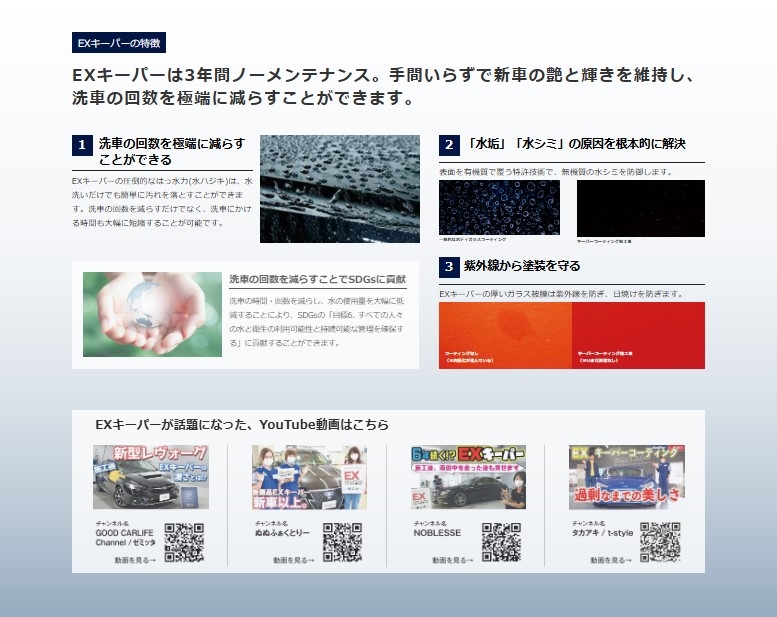
Task: Click the number 1 feature badge
Action: pyautogui.click(x=83, y=145)
